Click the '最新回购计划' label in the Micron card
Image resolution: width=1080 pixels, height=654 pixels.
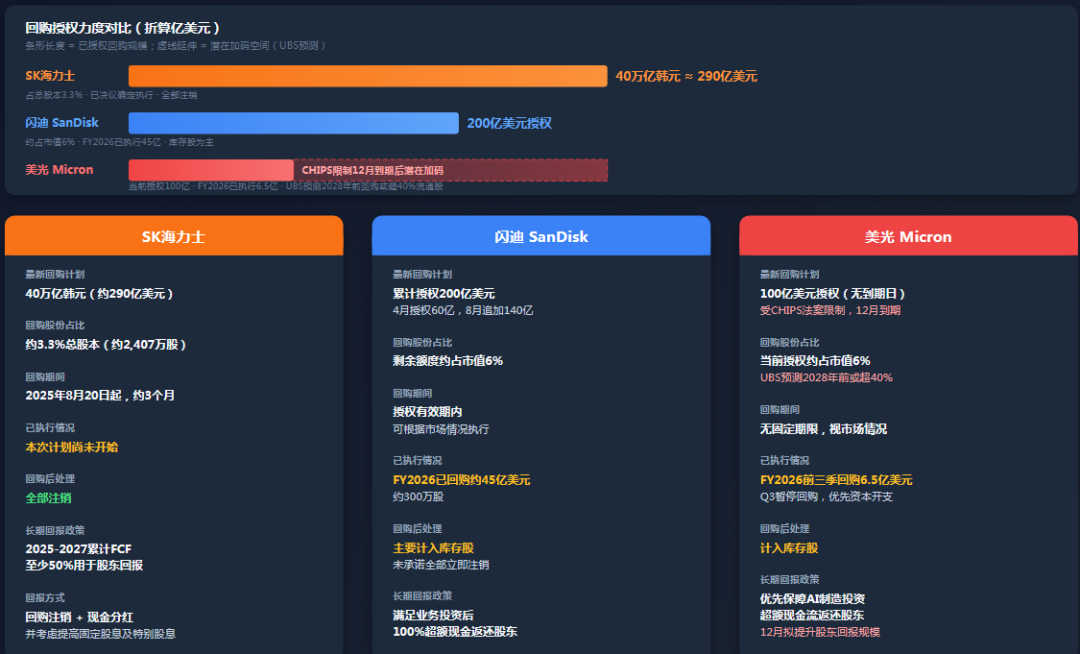coord(789,274)
